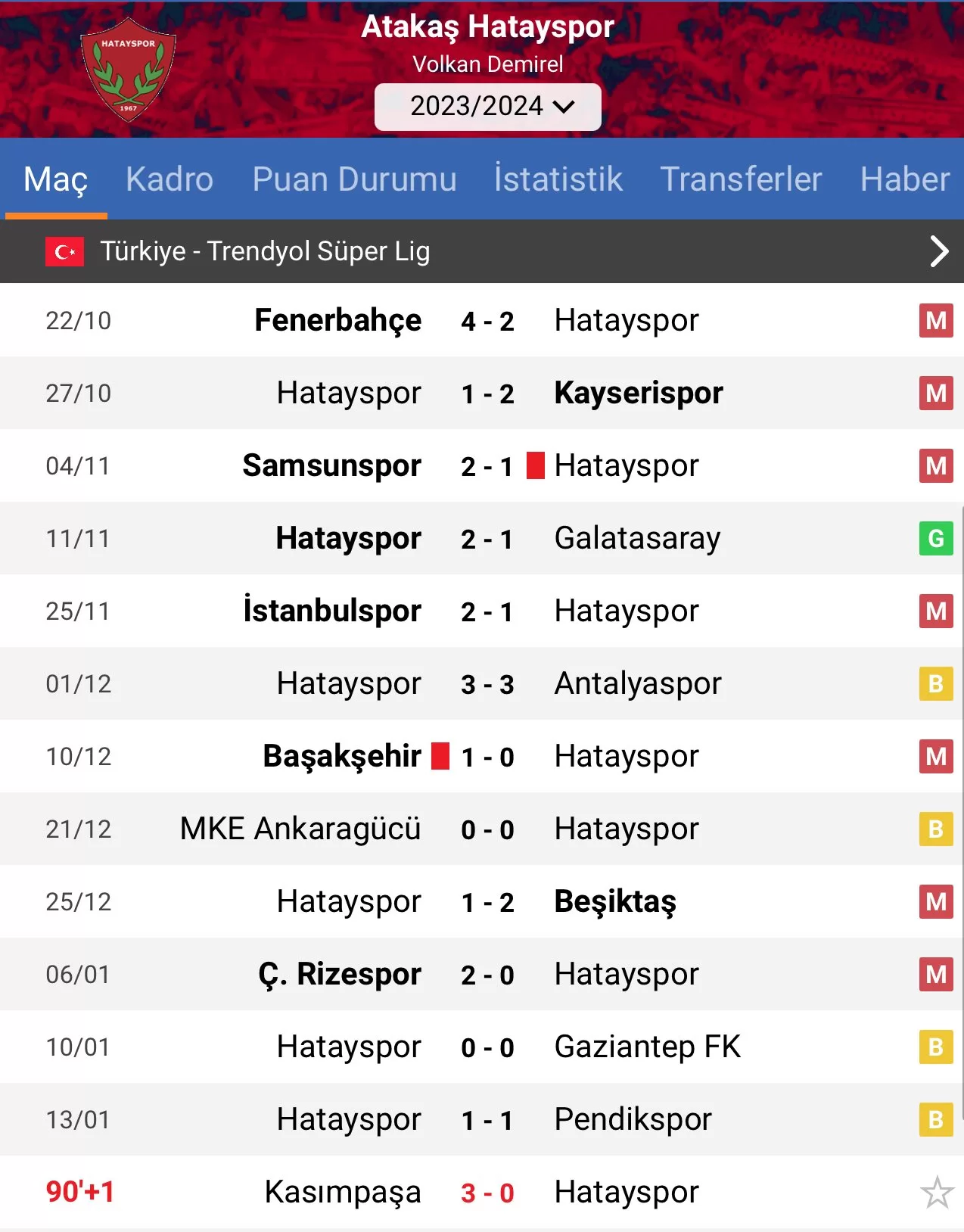Open the Puan Durumu tab
The image size is (964, 1232).
354,179
